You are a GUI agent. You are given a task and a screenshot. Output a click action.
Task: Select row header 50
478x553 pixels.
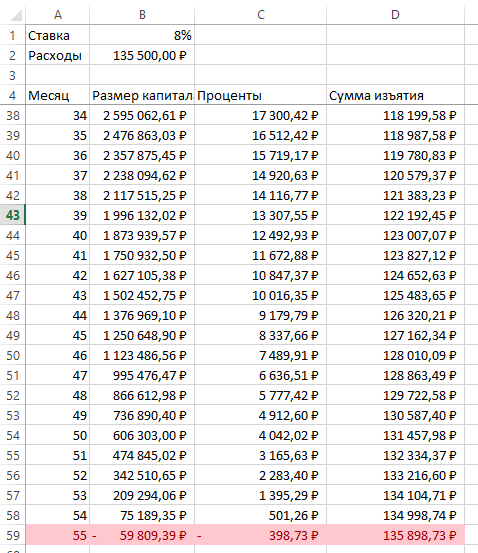click(x=13, y=355)
